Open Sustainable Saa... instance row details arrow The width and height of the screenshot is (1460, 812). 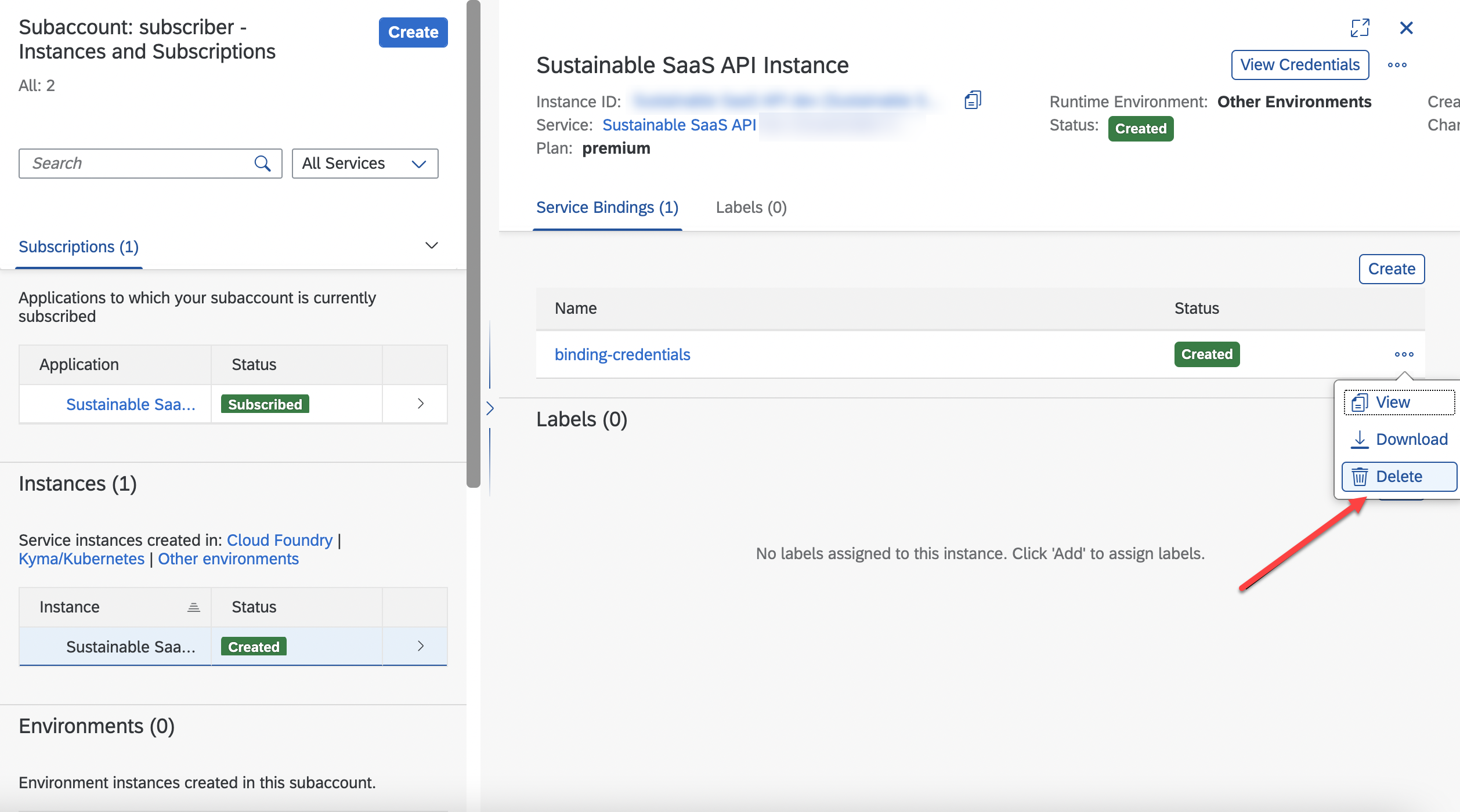[421, 646]
